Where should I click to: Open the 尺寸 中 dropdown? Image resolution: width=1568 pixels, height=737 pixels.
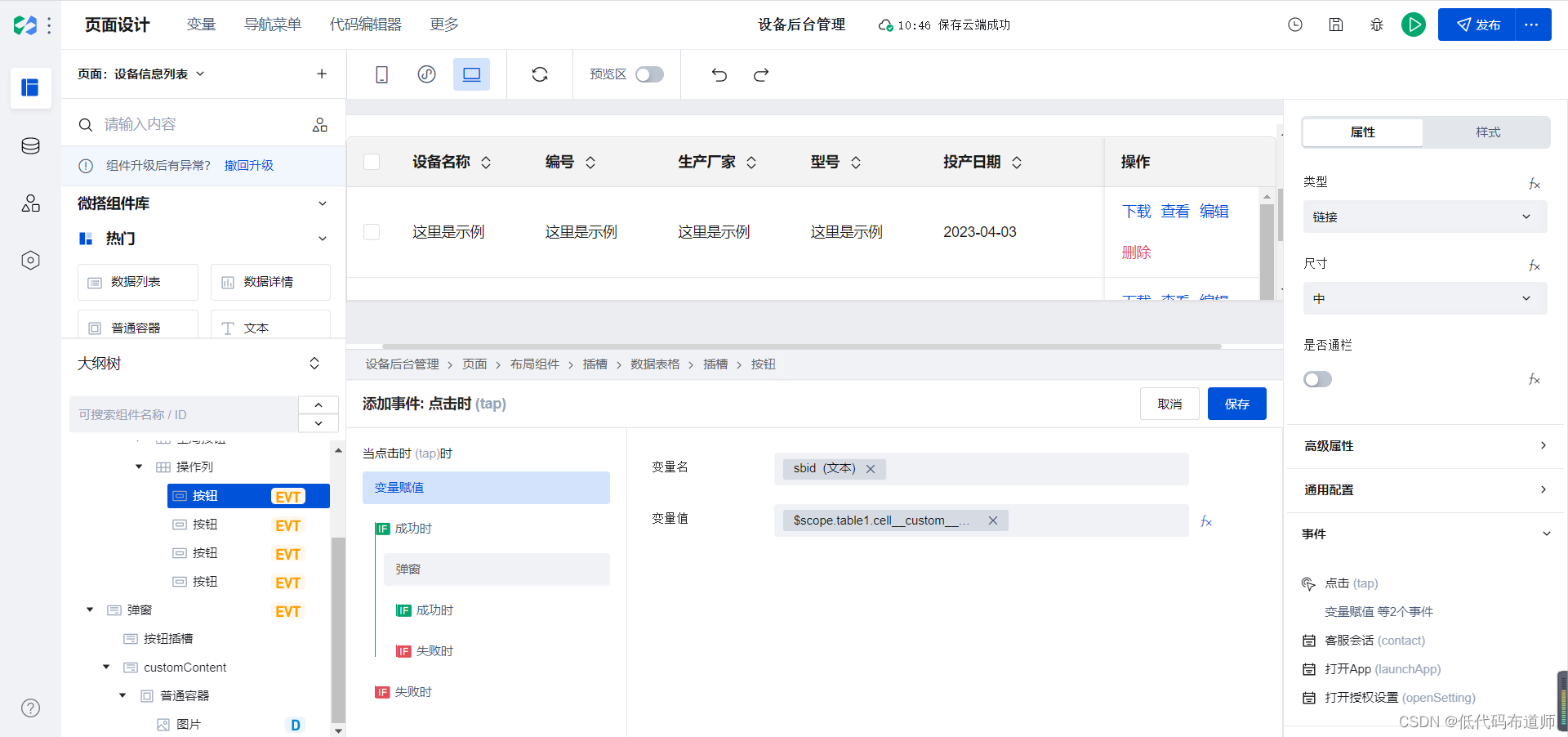click(x=1425, y=298)
